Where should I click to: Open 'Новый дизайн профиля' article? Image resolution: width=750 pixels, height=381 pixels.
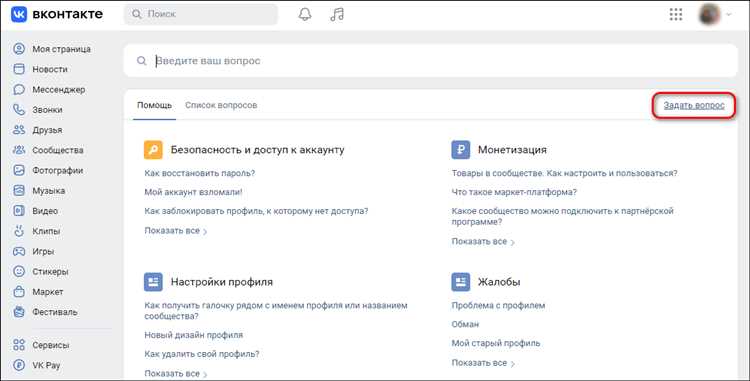(194, 335)
